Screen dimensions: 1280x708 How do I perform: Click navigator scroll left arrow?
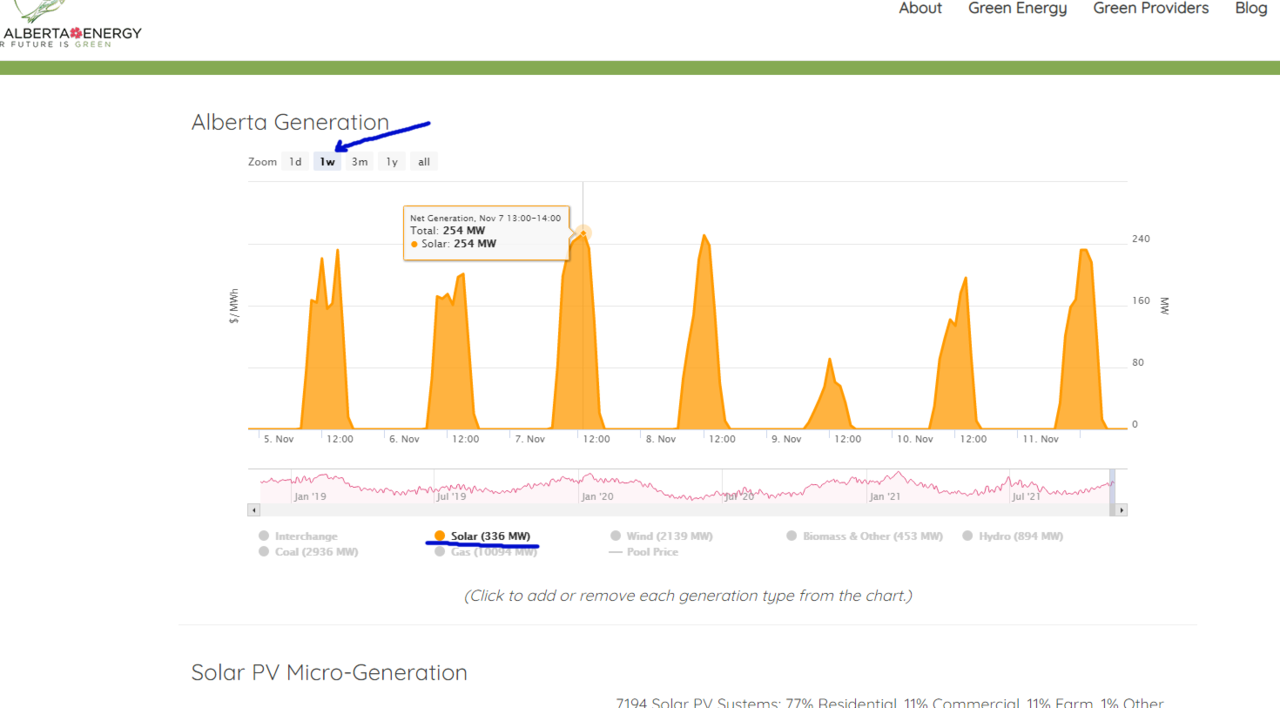pos(254,510)
